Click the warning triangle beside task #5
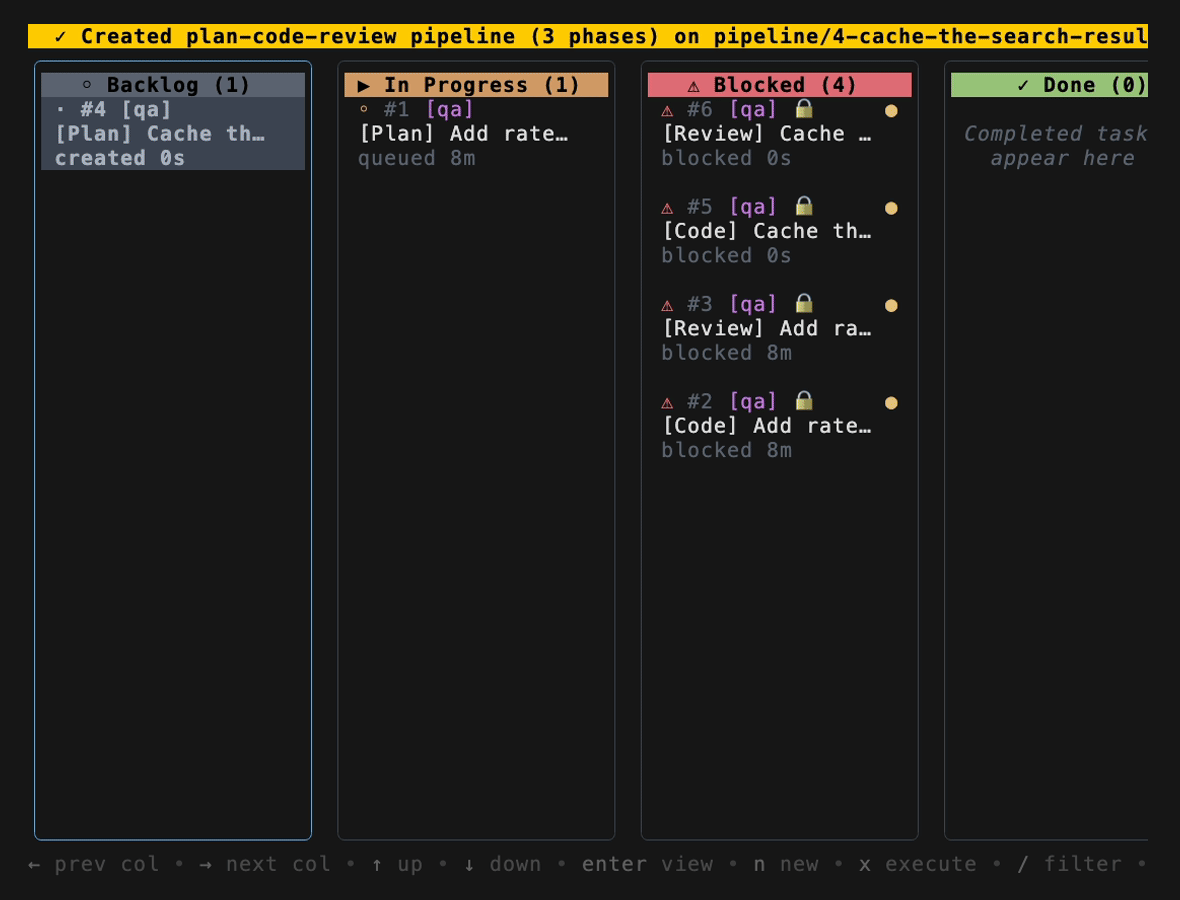The width and height of the screenshot is (1180, 900). click(667, 208)
